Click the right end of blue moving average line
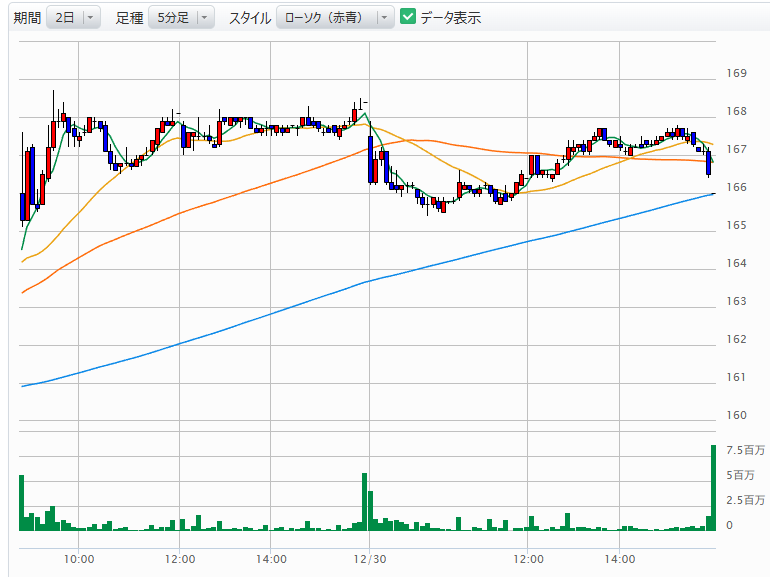 click(x=712, y=194)
